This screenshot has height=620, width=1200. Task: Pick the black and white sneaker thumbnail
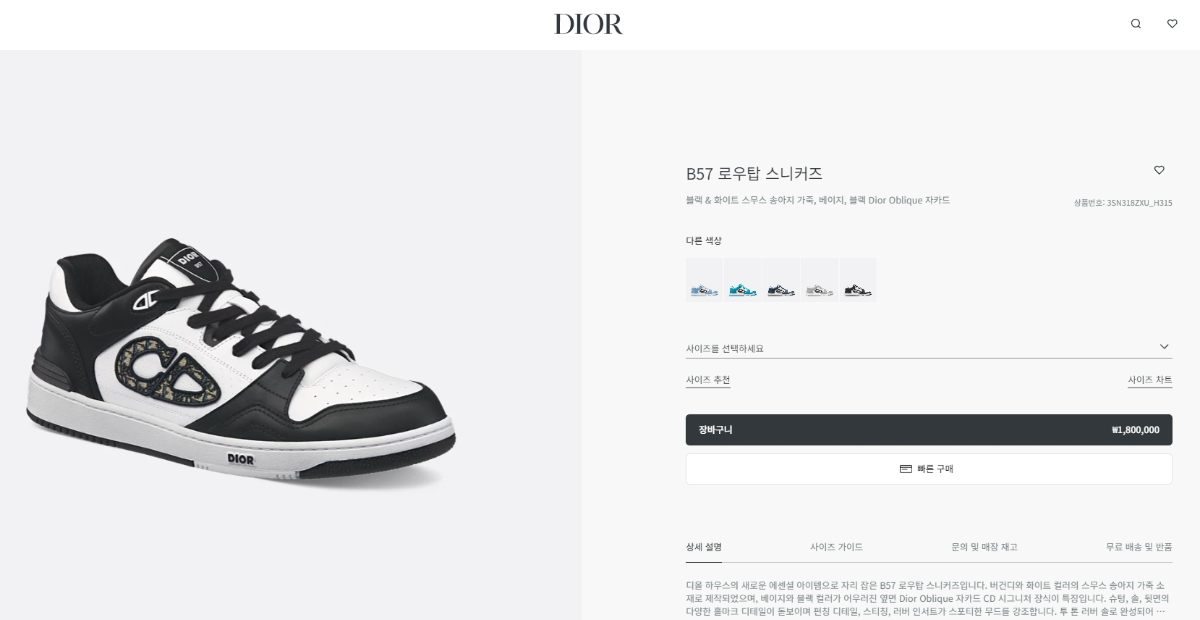[x=858, y=280]
